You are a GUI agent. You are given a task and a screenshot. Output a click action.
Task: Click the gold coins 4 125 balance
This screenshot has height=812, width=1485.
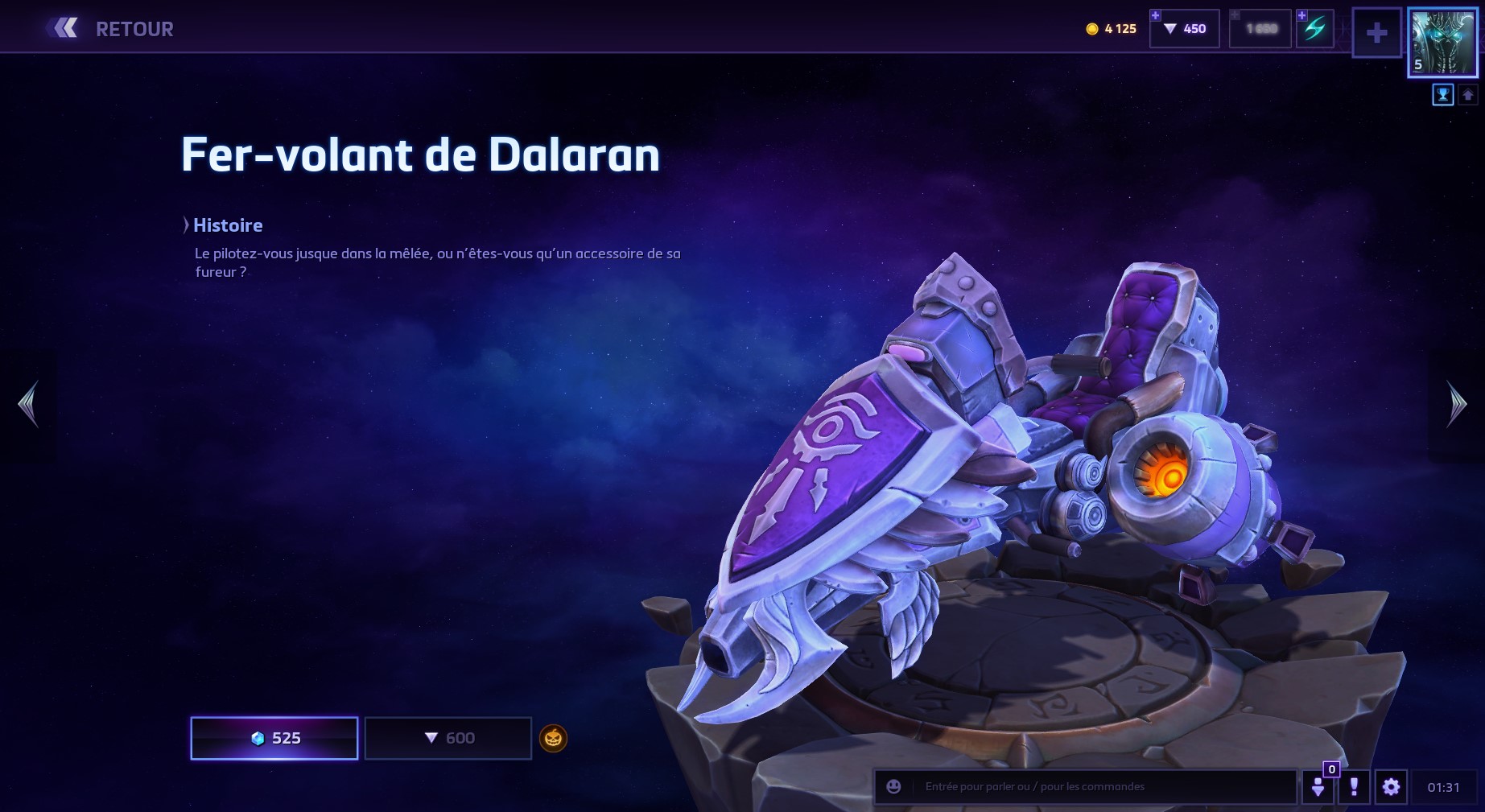[x=1111, y=29]
